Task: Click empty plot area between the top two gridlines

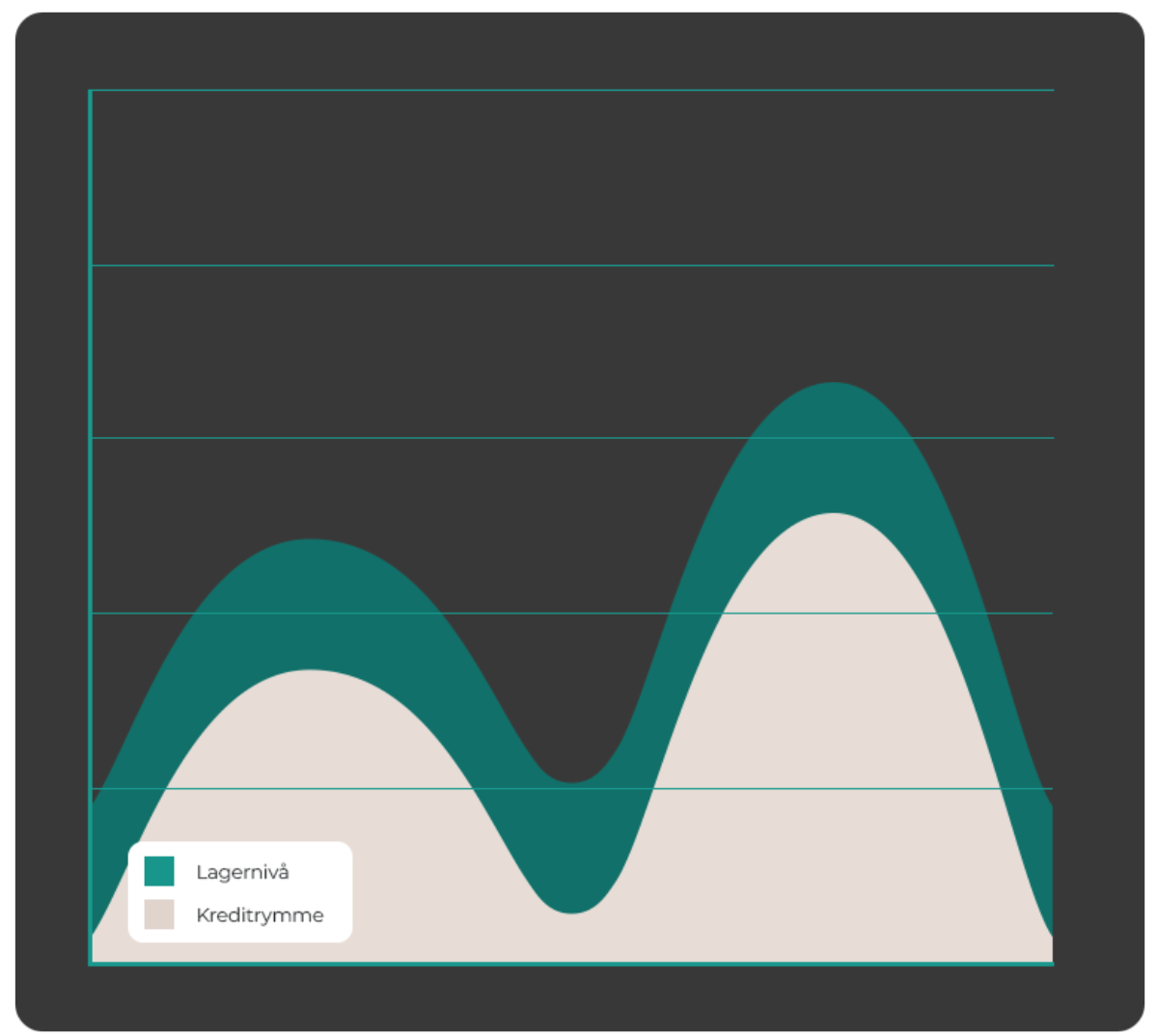Action: point(579,178)
